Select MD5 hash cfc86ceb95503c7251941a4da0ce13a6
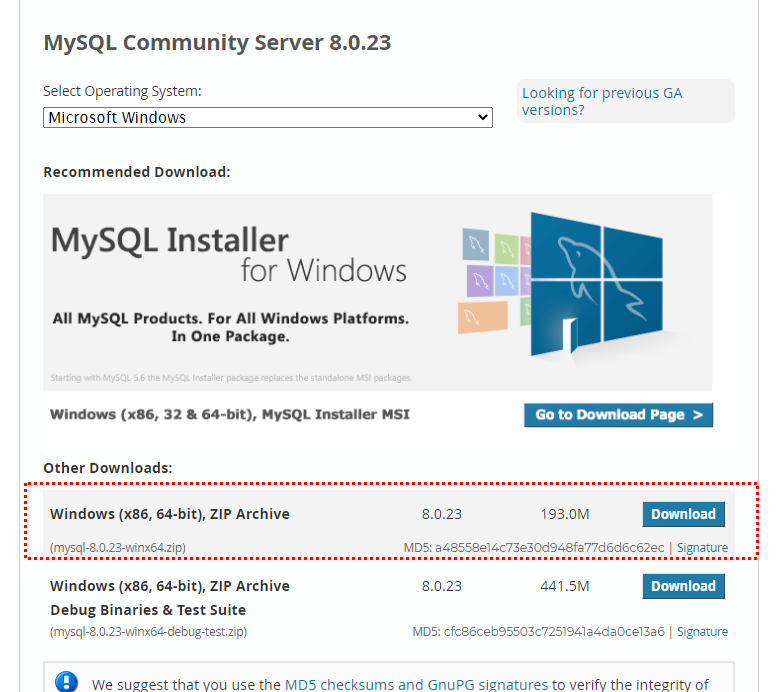The height and width of the screenshot is (692, 778). [x=554, y=631]
